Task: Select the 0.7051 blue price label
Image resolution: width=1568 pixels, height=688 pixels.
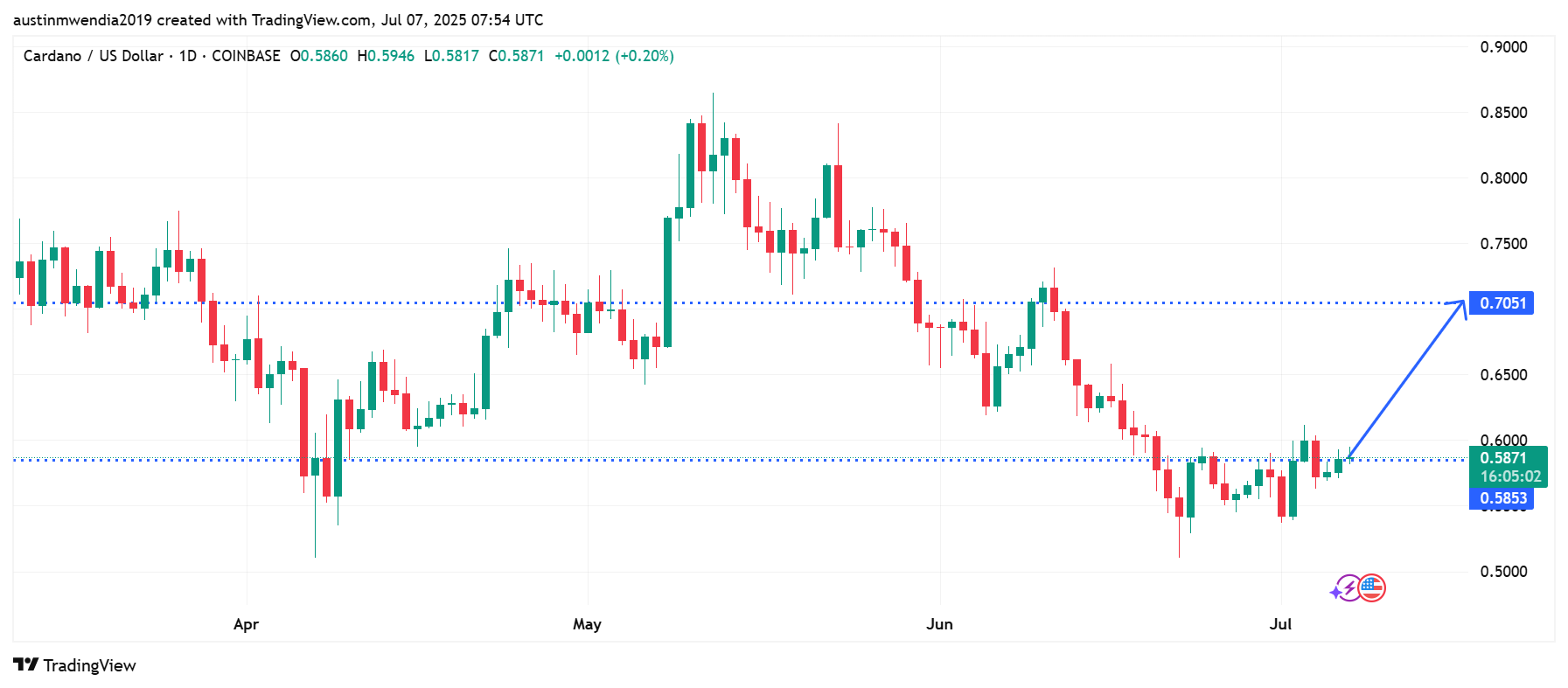Action: click(1502, 303)
